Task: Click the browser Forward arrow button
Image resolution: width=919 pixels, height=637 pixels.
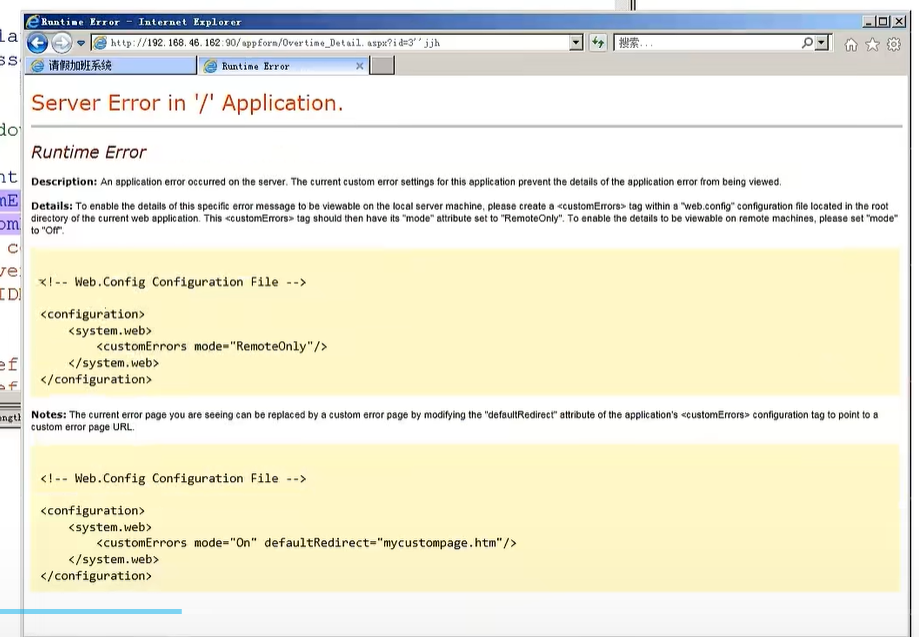Action: (61, 43)
